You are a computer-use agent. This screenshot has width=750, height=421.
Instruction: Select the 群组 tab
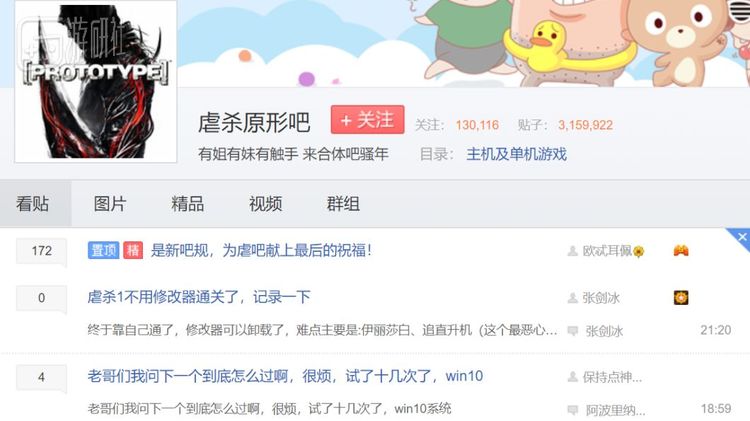click(x=343, y=204)
